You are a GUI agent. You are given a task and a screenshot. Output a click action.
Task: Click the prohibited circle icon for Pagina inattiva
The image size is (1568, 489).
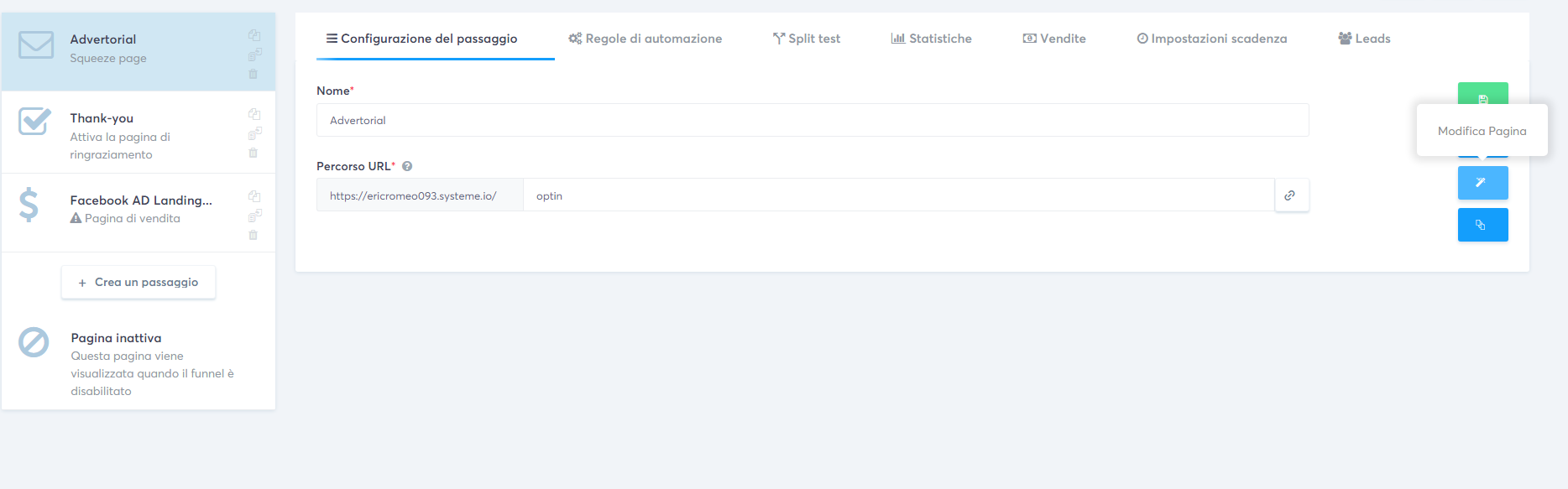pos(34,342)
